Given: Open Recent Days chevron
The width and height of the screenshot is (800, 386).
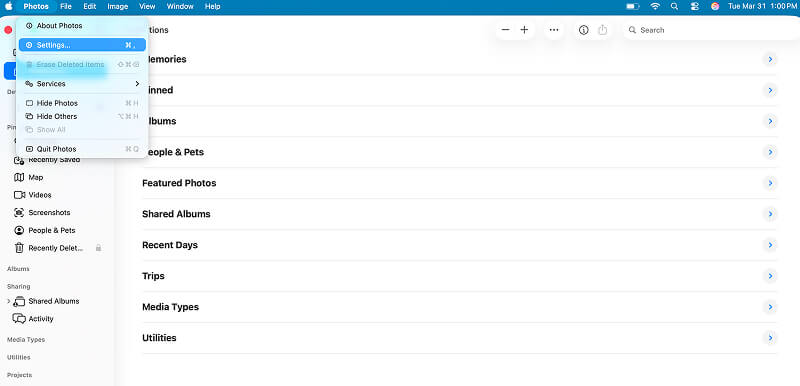Looking at the screenshot, I should point(770,245).
